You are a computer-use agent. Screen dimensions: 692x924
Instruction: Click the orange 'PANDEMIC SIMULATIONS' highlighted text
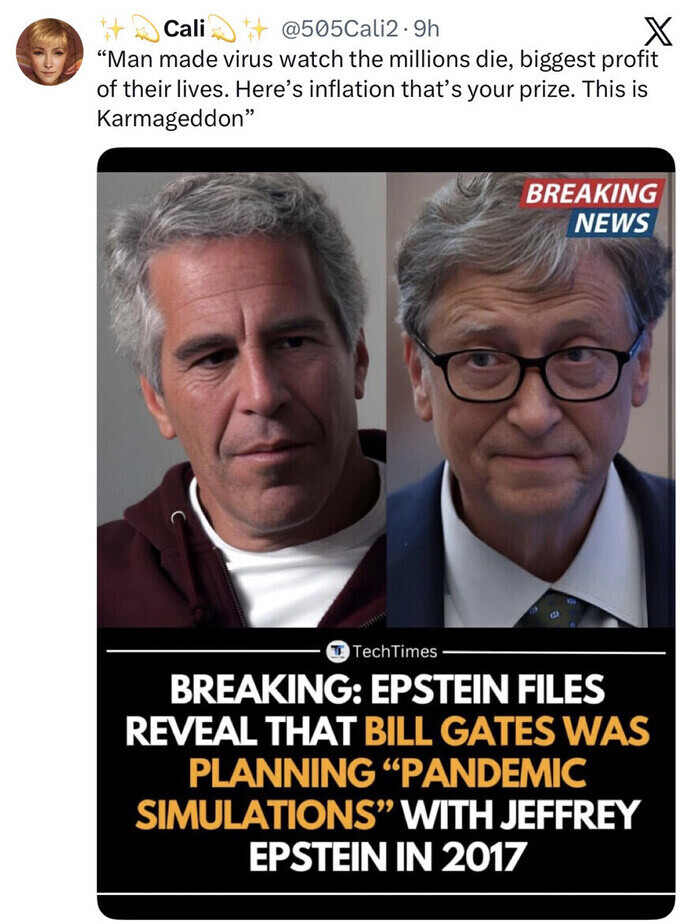pyautogui.click(x=361, y=793)
